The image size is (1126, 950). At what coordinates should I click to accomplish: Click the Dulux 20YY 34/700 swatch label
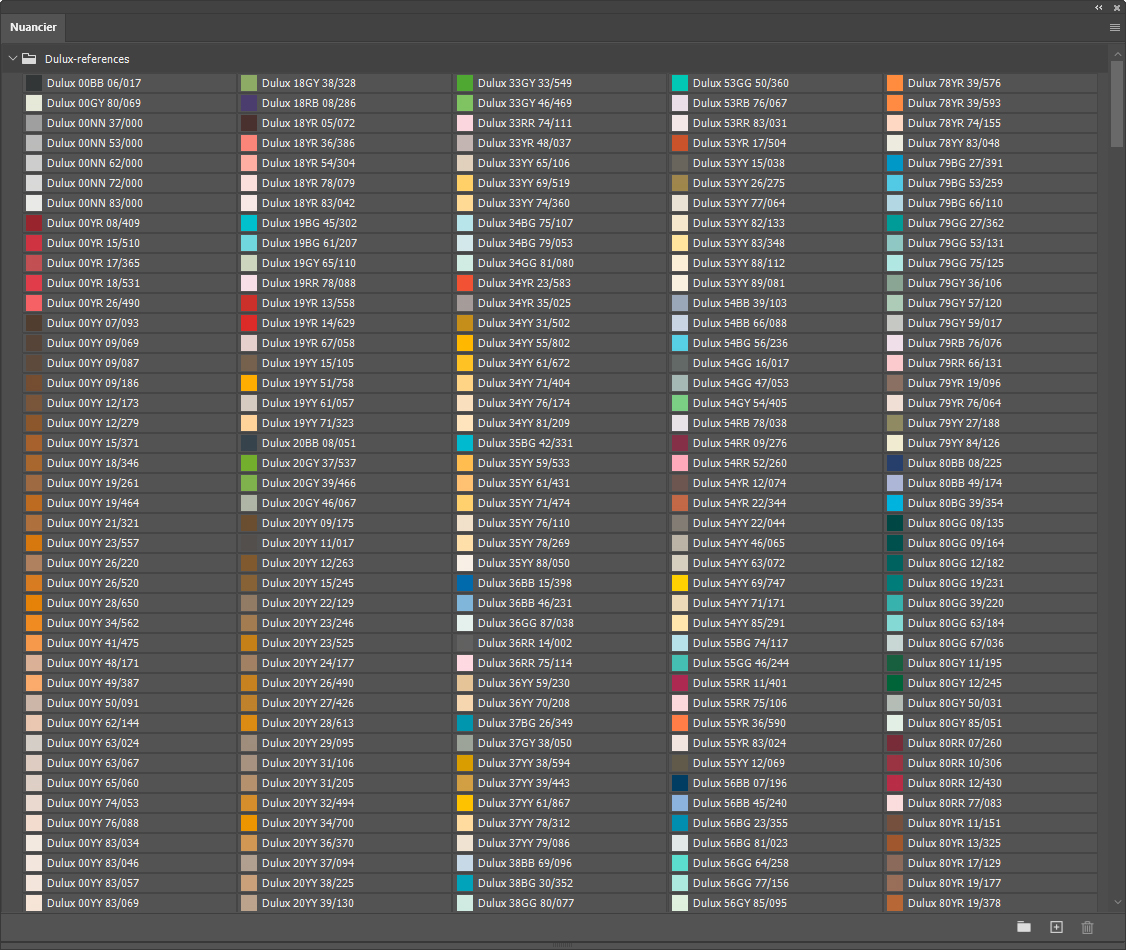(x=308, y=823)
